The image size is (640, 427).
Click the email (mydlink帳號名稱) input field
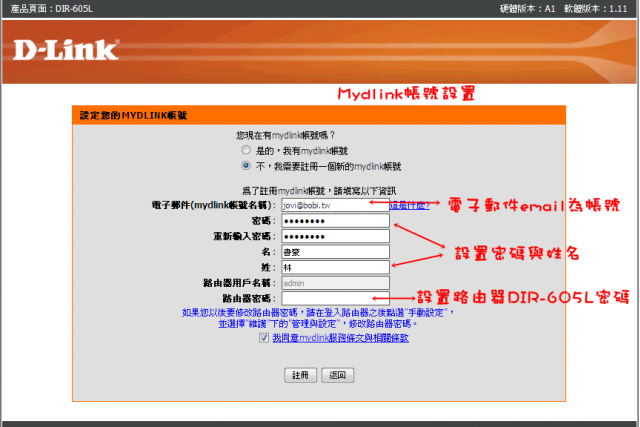click(x=336, y=205)
